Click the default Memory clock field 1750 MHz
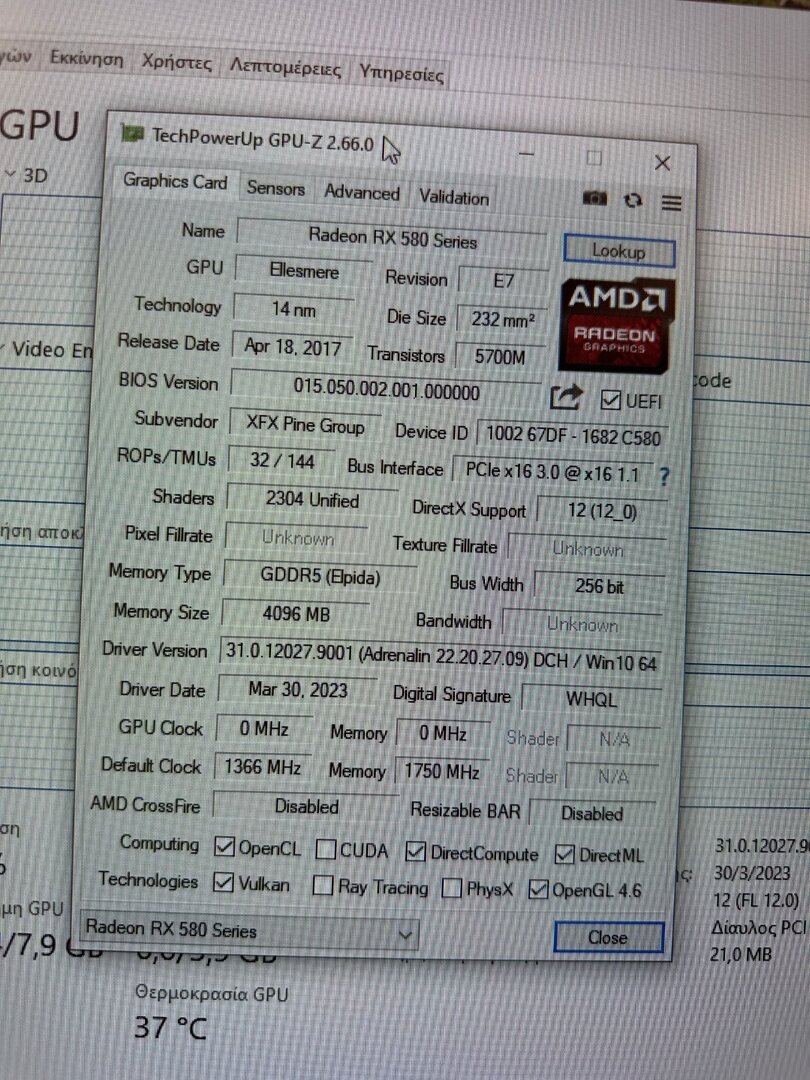Image resolution: width=810 pixels, height=1080 pixels. [442, 771]
